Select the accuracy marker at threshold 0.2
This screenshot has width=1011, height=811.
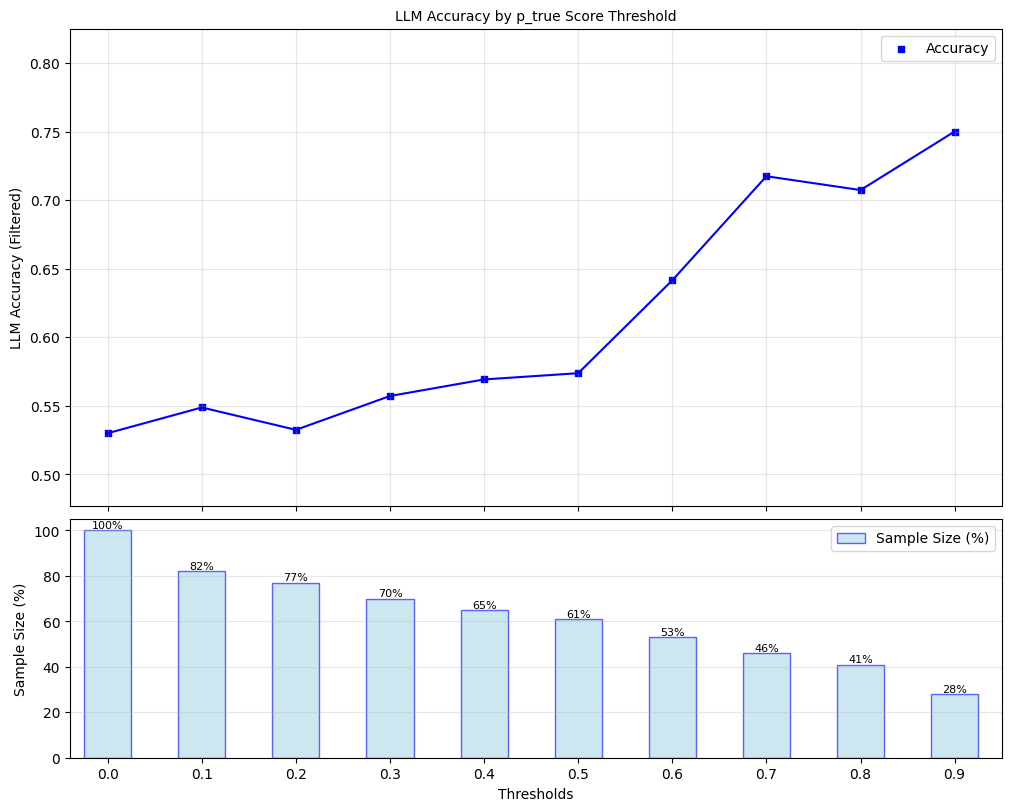pos(296,430)
